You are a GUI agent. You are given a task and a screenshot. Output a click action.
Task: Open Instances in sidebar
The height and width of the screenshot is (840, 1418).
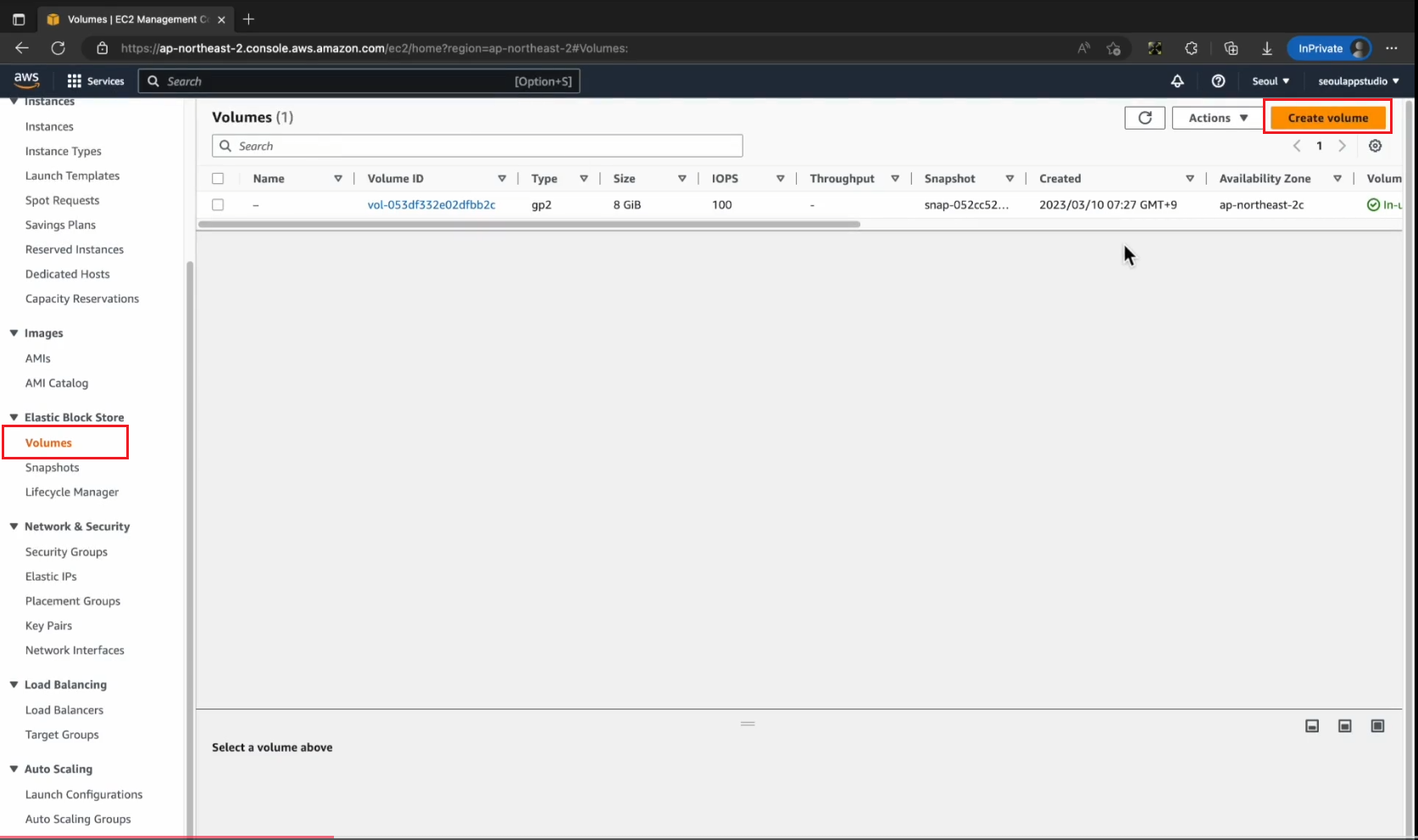(x=49, y=126)
